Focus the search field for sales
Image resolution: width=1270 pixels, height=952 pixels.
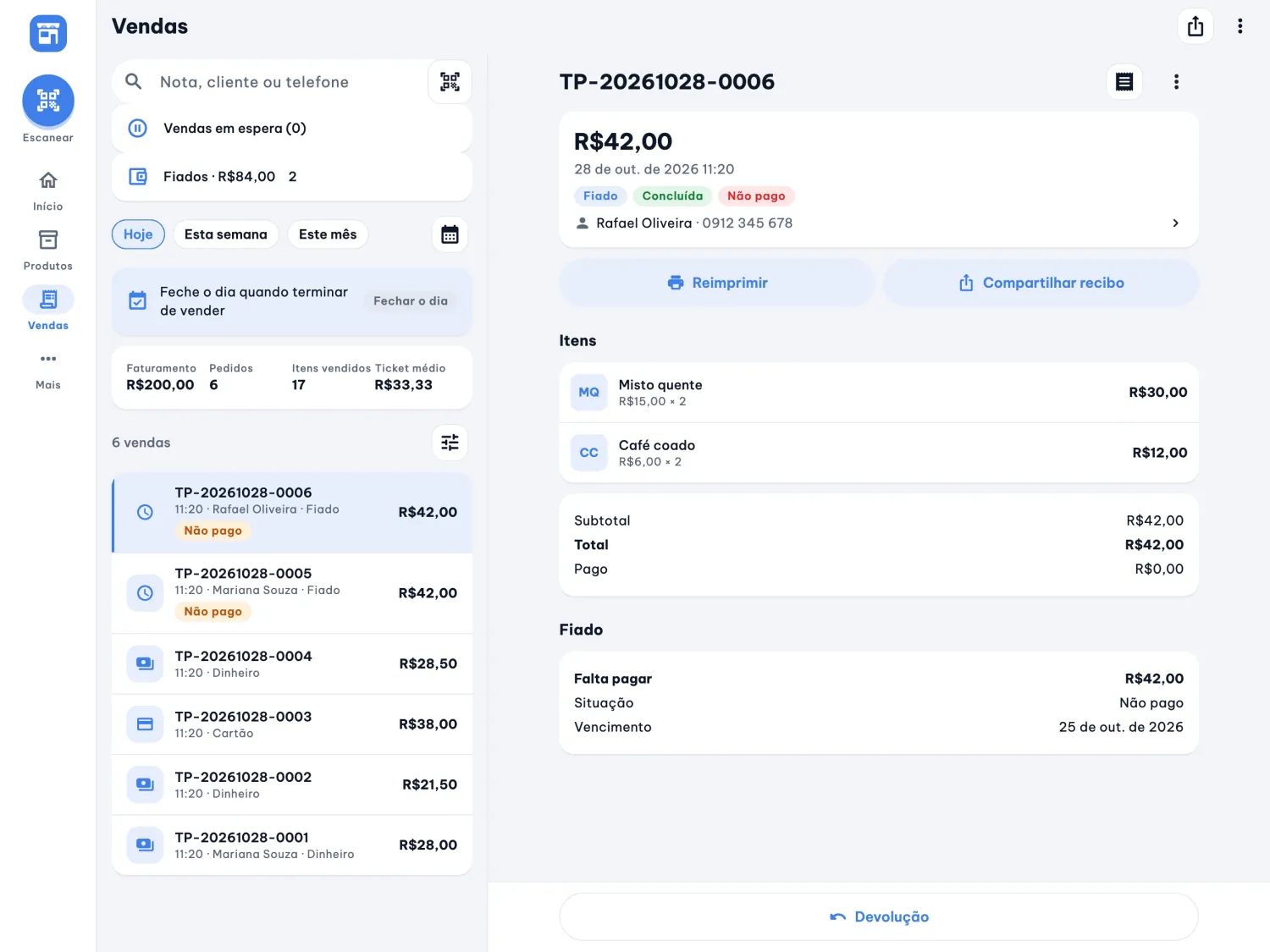coord(271,82)
